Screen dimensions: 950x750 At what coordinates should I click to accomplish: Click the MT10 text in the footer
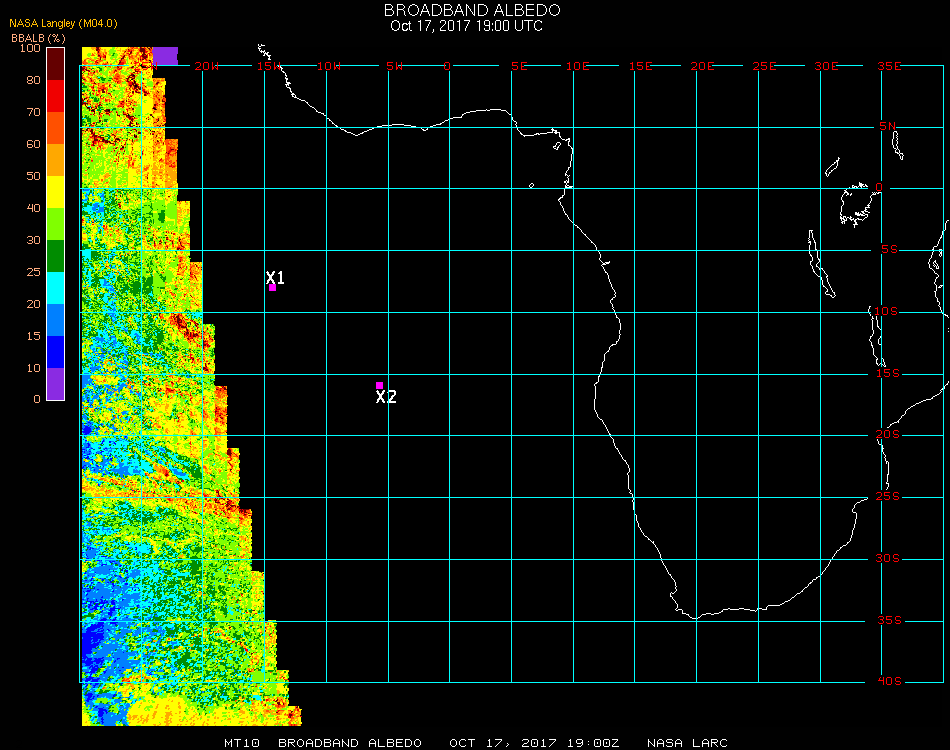click(242, 743)
